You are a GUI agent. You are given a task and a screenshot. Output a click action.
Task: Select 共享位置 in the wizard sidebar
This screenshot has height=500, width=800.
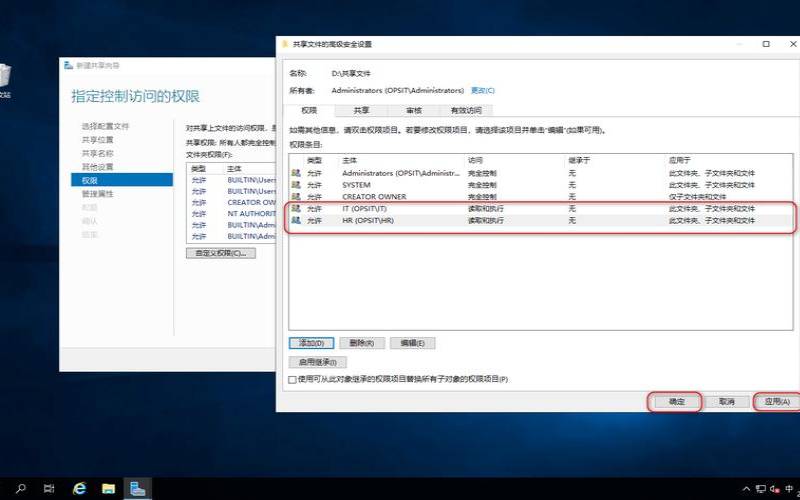coord(97,140)
